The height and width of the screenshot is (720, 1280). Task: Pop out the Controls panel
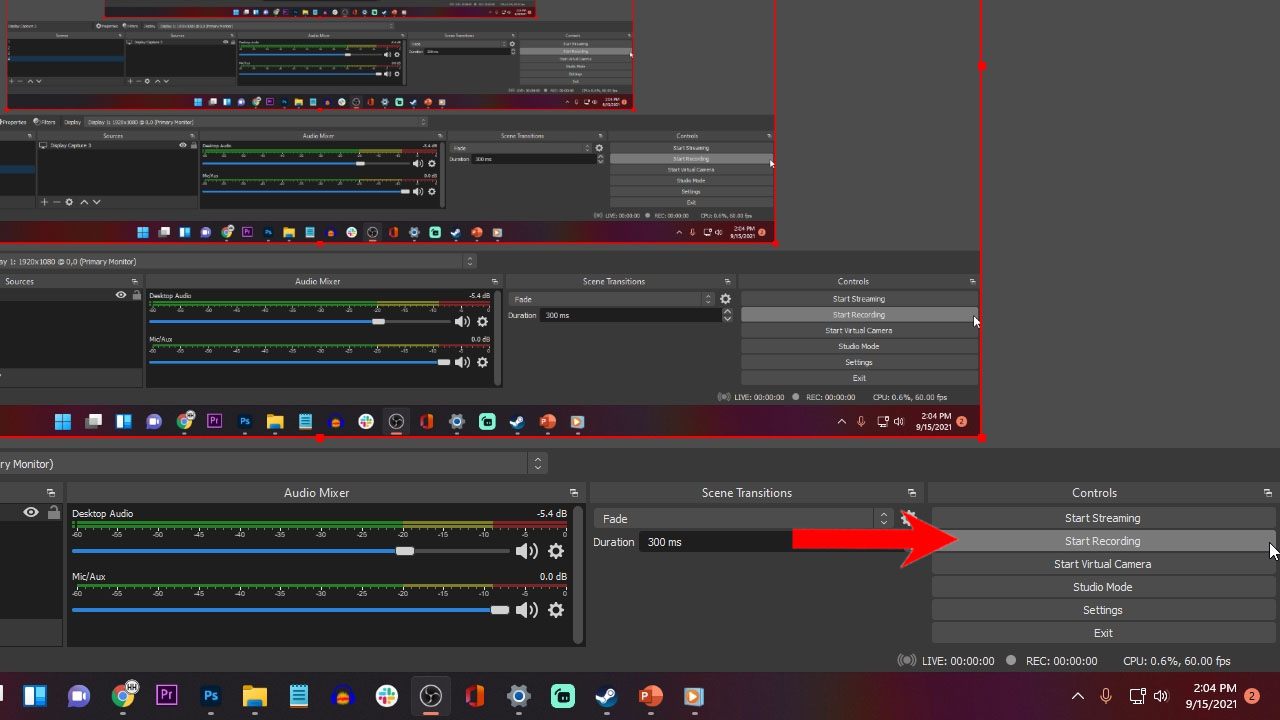coord(1266,492)
